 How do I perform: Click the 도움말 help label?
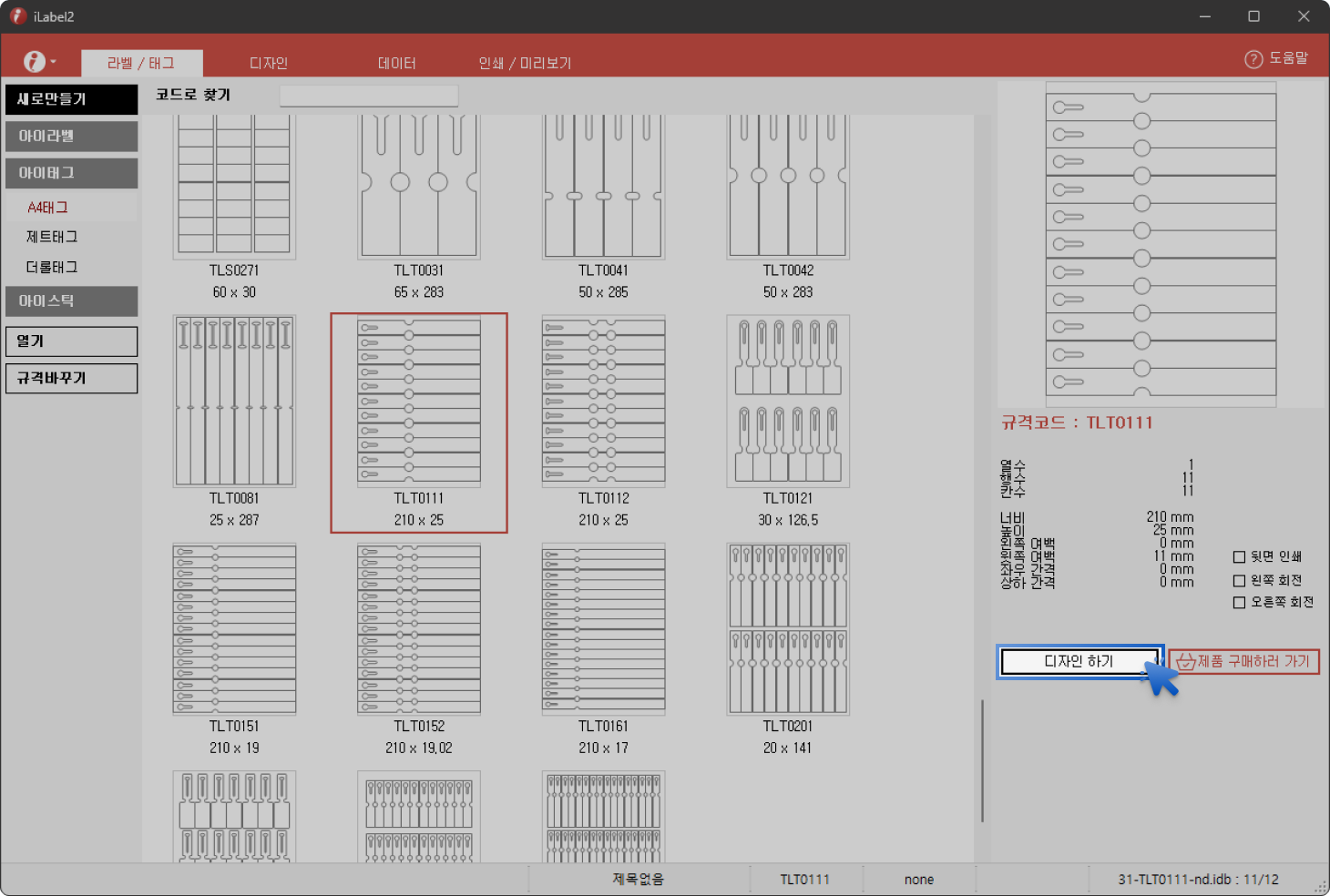tap(1288, 58)
